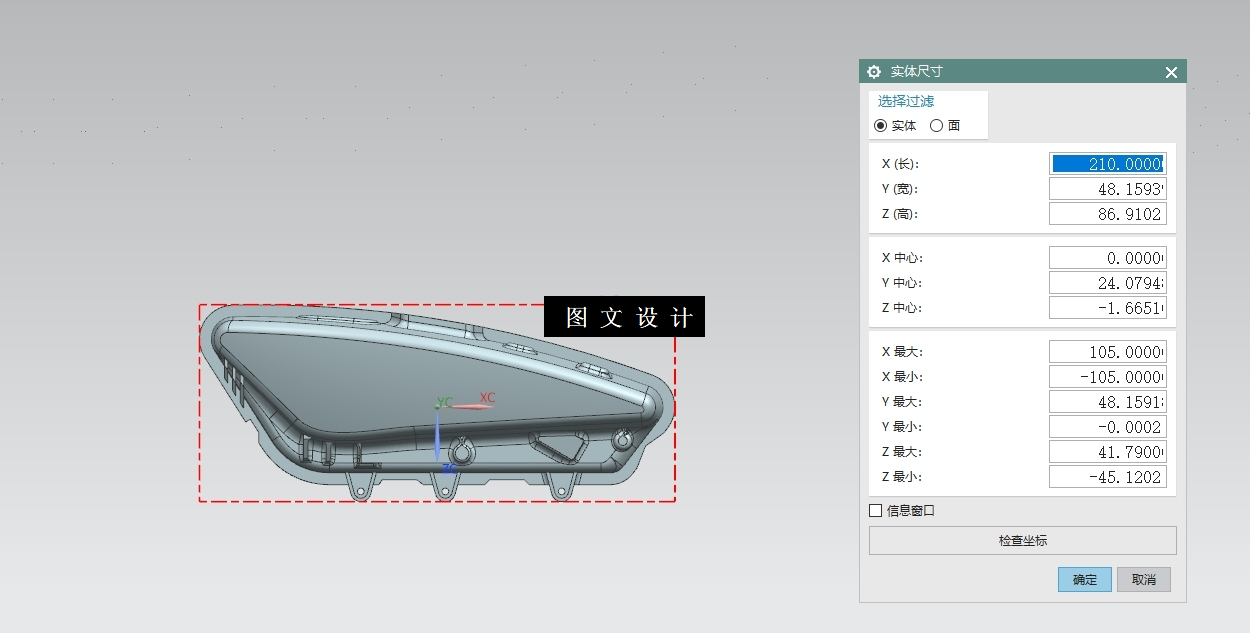
Task: Enable the 信息窗口 checkbox
Action: [x=876, y=511]
